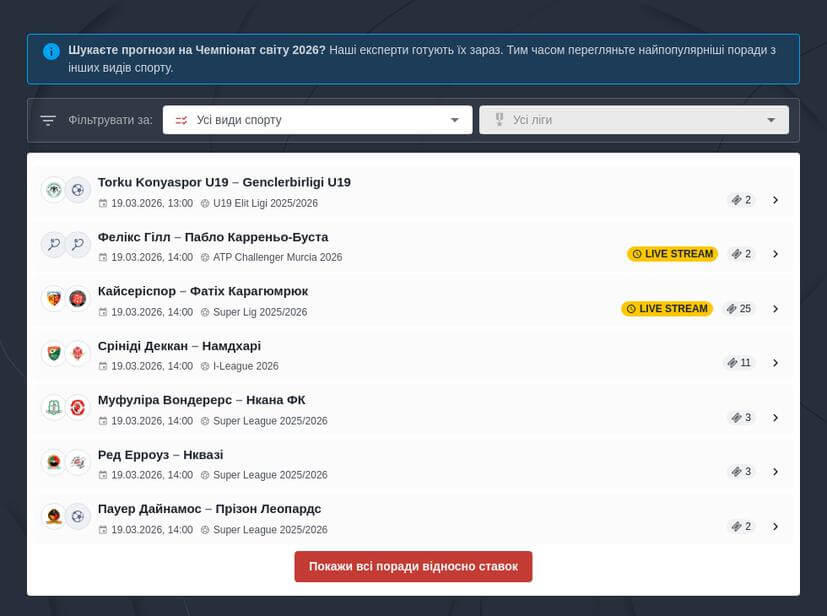The height and width of the screenshot is (616, 827).
Task: Click the tennis racket icon for Фелікс Гілл
Action: 53,244
